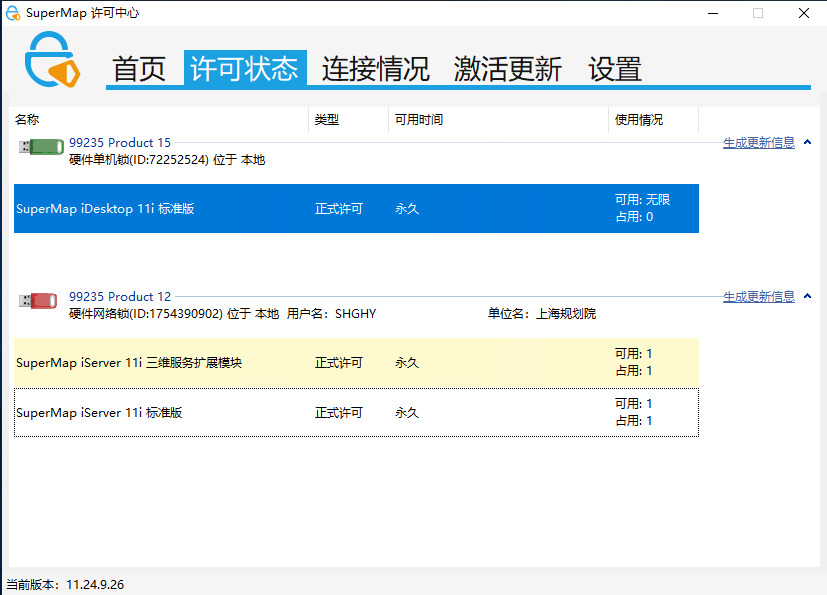Click 永久 in the 三维服务扩展模块 row

(x=407, y=363)
